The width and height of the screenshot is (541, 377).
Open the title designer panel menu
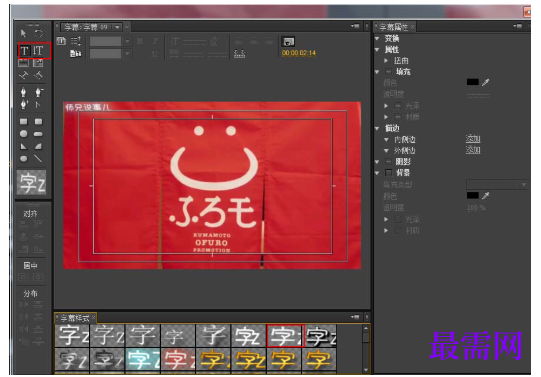click(x=355, y=26)
